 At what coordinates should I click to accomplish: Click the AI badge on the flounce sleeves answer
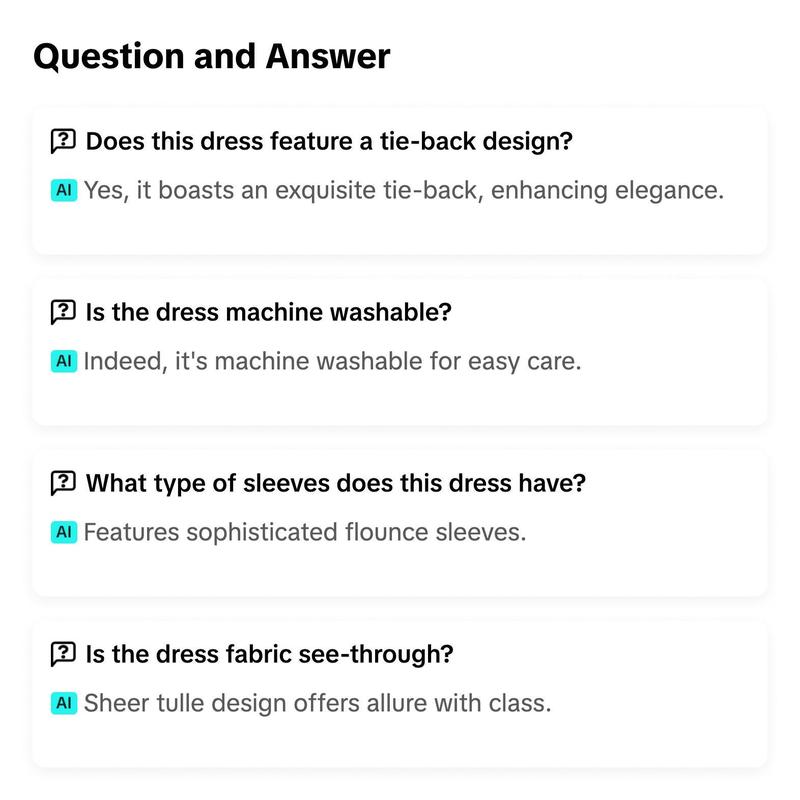pyautogui.click(x=64, y=532)
